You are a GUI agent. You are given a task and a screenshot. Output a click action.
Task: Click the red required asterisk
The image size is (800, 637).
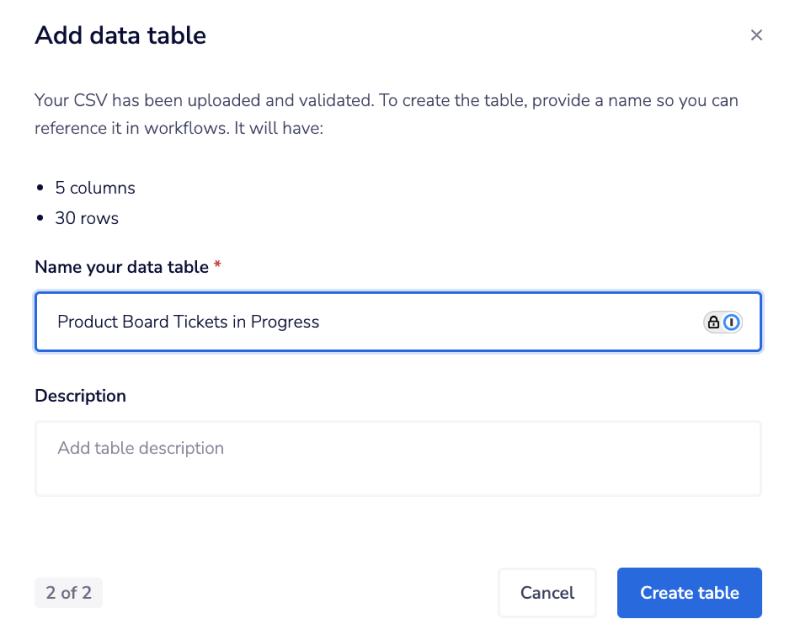(217, 267)
